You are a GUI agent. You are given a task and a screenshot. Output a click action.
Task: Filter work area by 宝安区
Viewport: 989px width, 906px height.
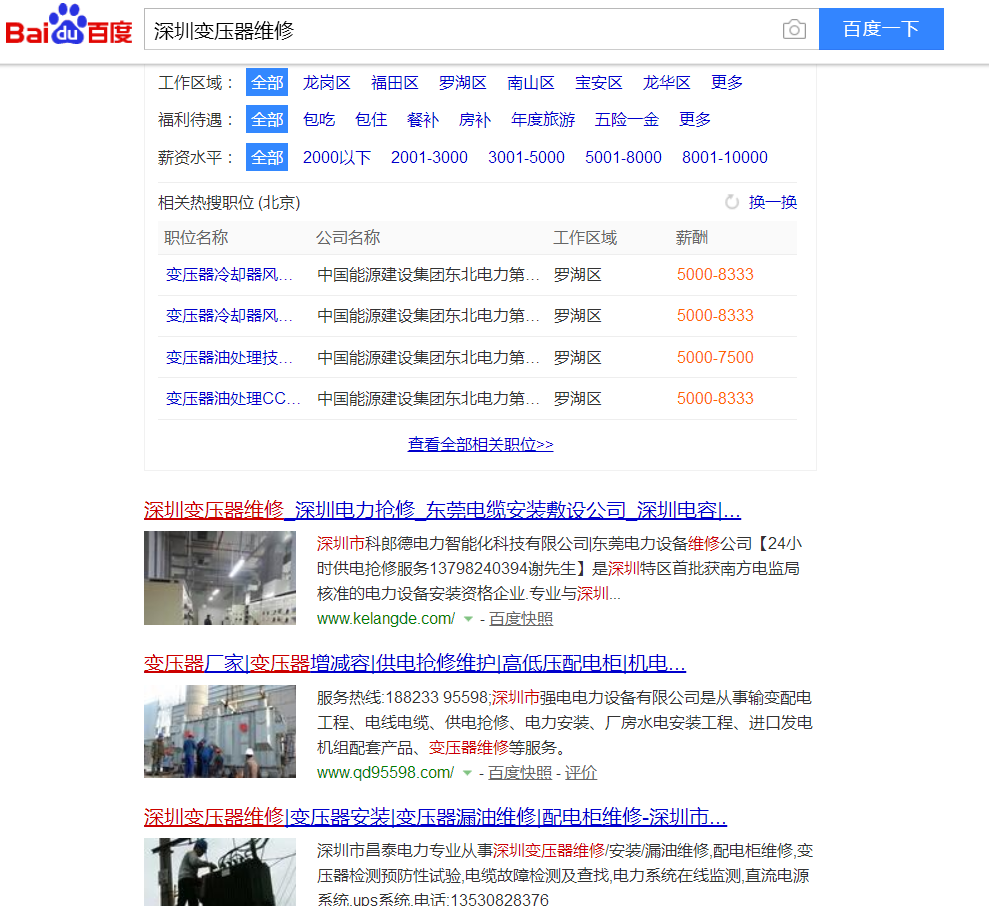[x=599, y=83]
